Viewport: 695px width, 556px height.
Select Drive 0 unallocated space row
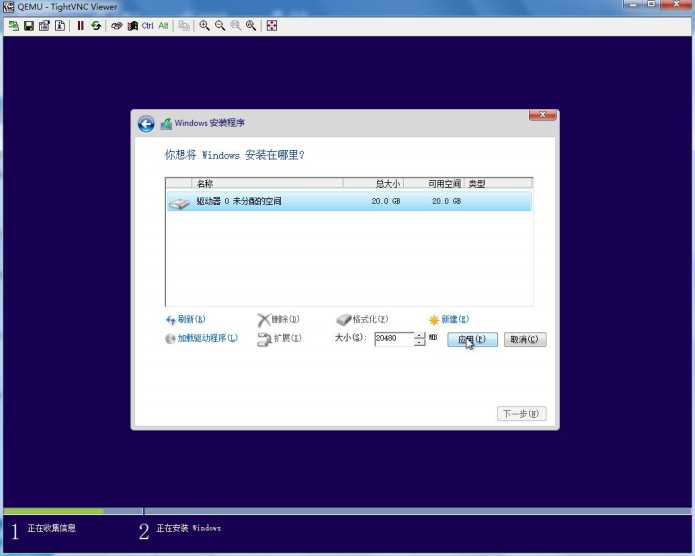[349, 201]
